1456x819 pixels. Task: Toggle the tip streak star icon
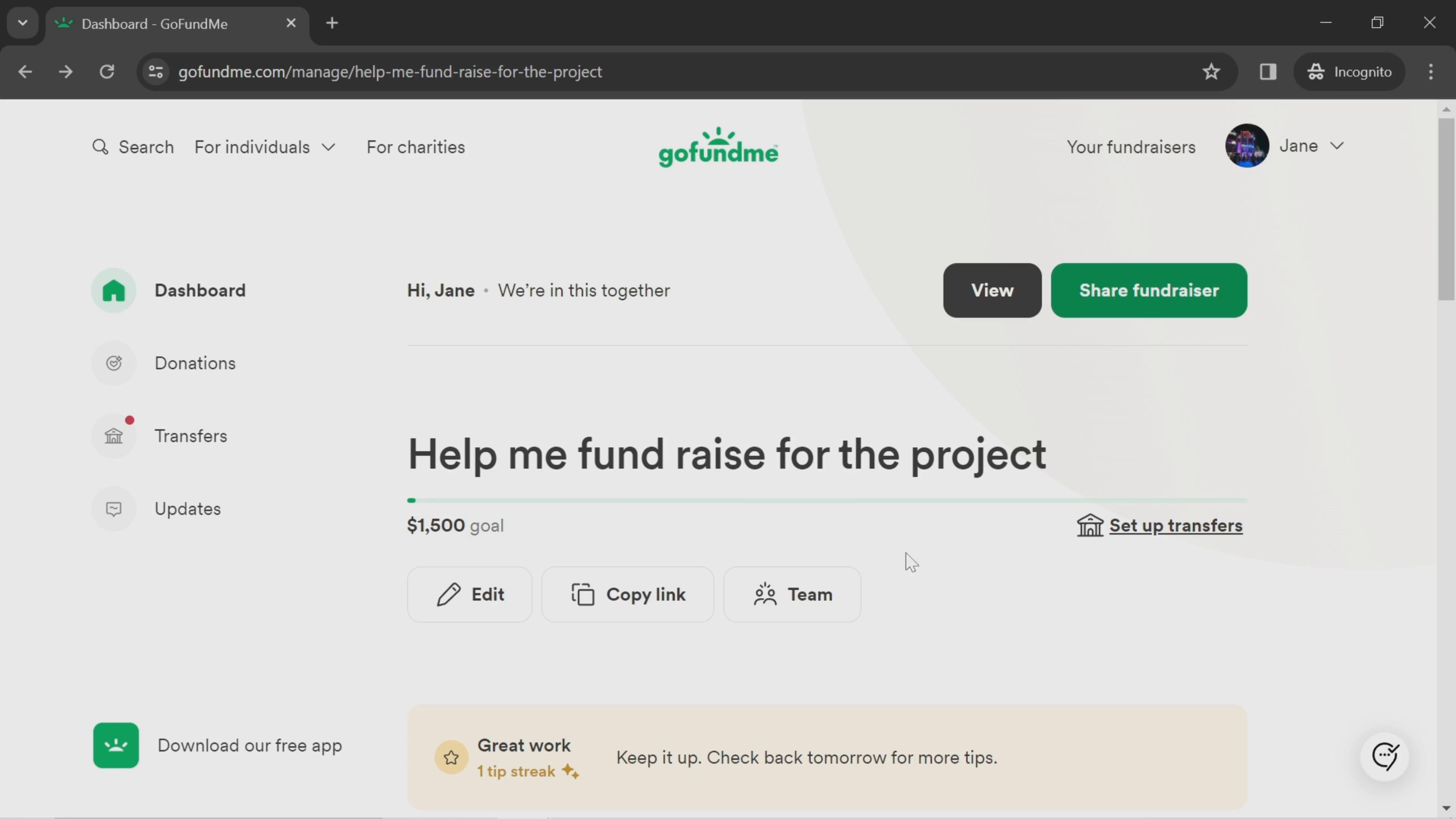pos(450,756)
